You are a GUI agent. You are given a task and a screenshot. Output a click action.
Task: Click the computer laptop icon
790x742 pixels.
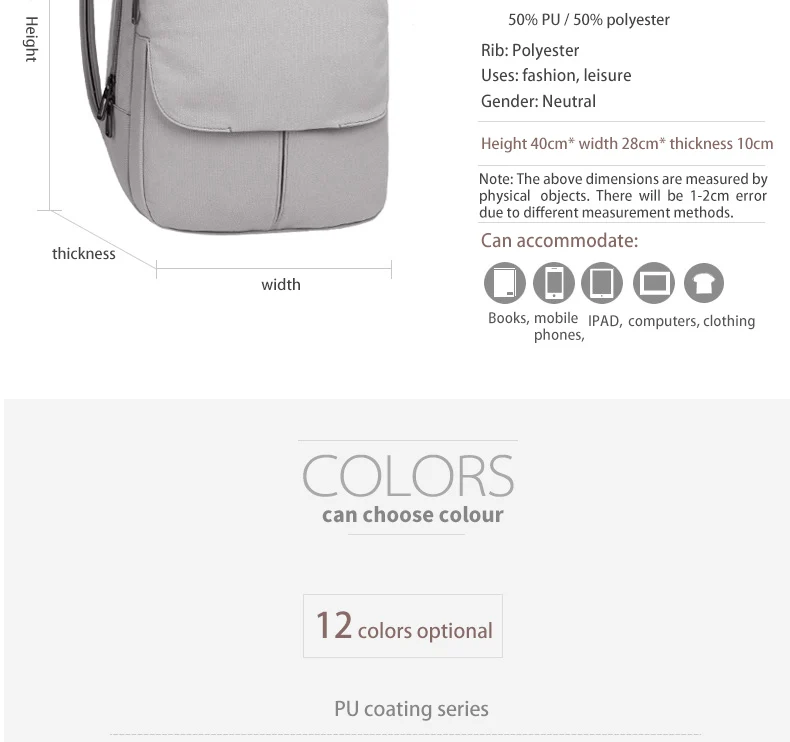click(654, 283)
